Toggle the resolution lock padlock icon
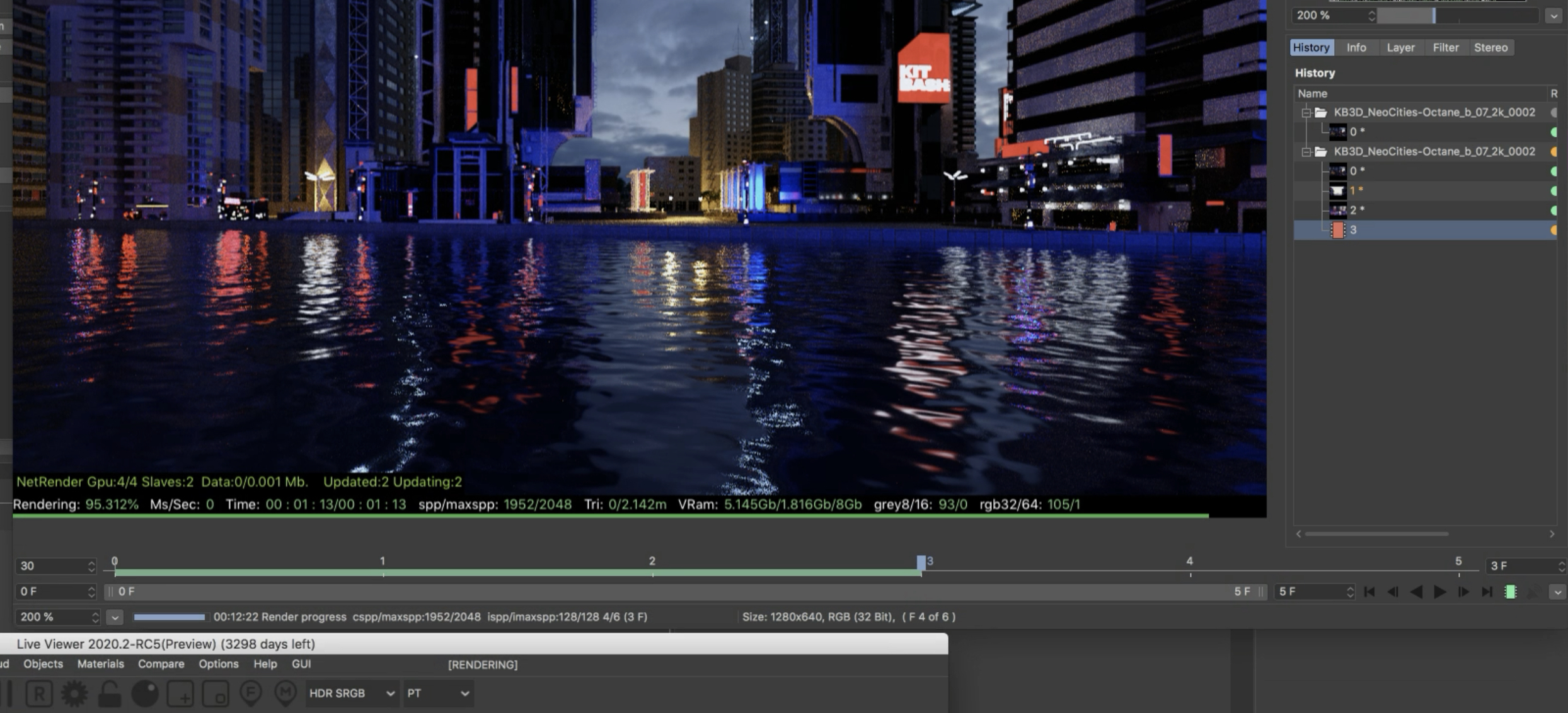 (x=110, y=693)
